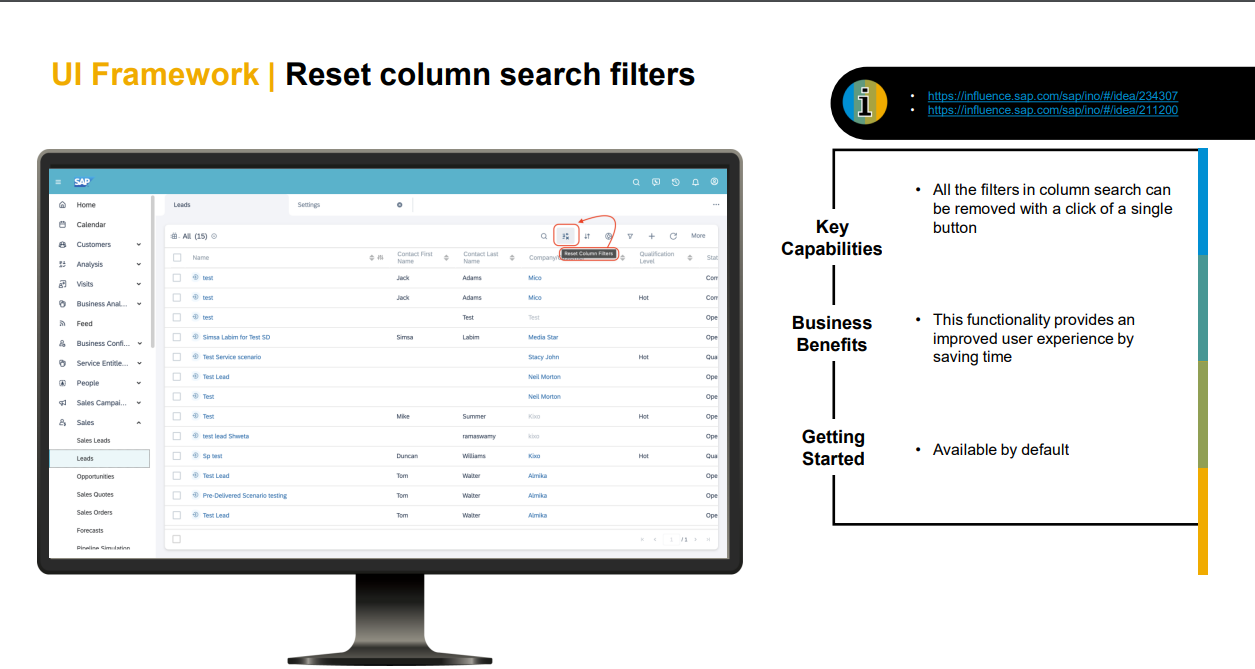
Task: Expand the Customers menu
Action: click(x=139, y=245)
